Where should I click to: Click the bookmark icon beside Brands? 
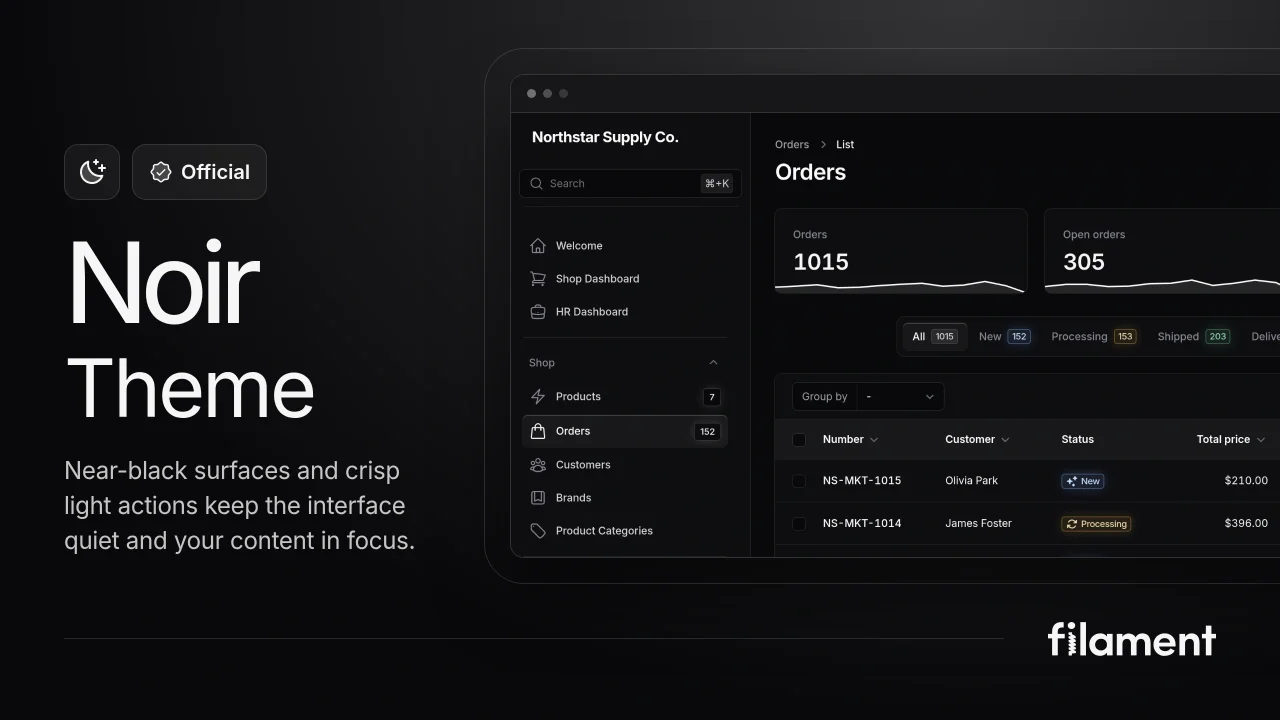tap(538, 498)
